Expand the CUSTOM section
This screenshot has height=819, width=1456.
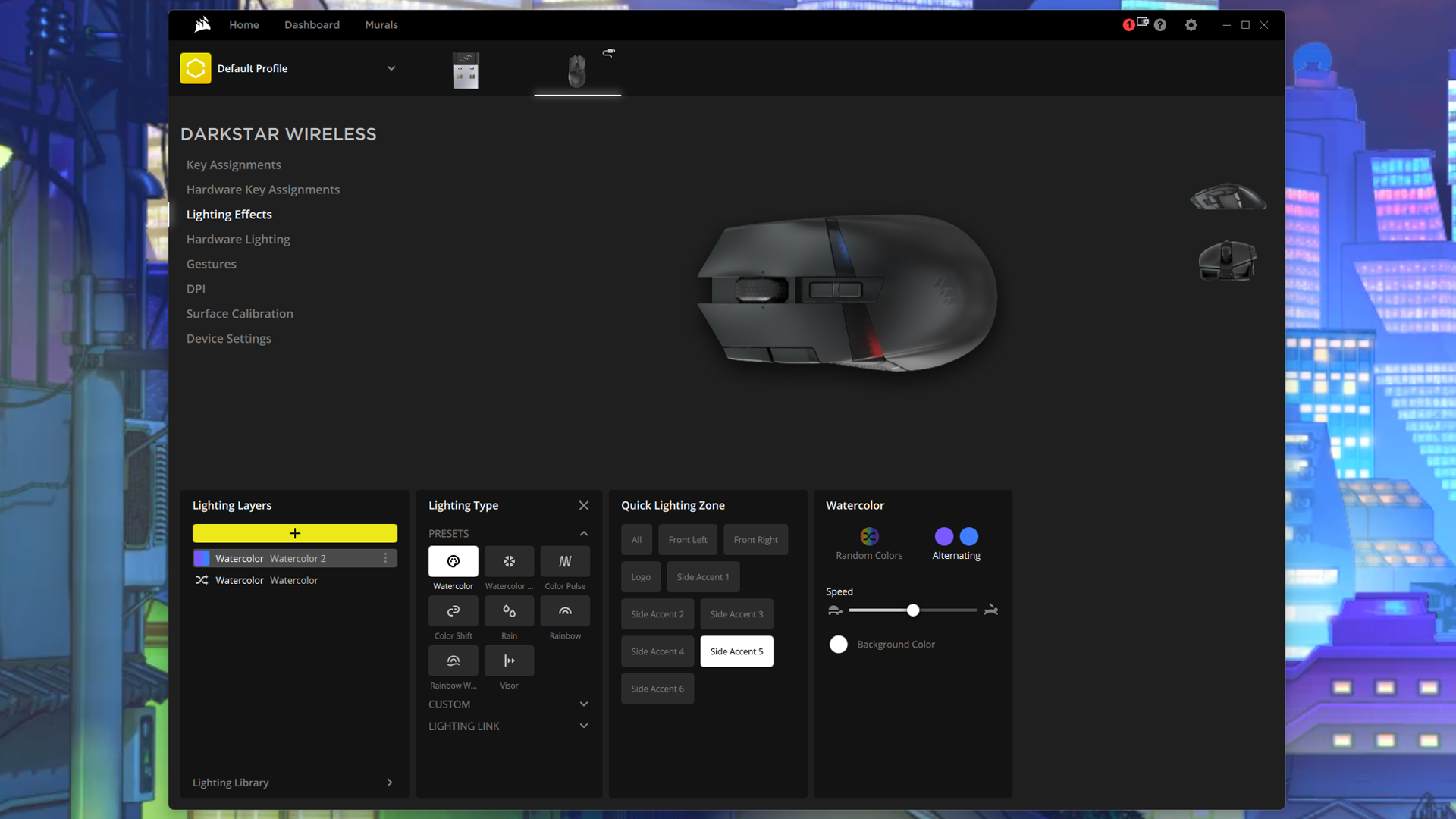point(584,704)
